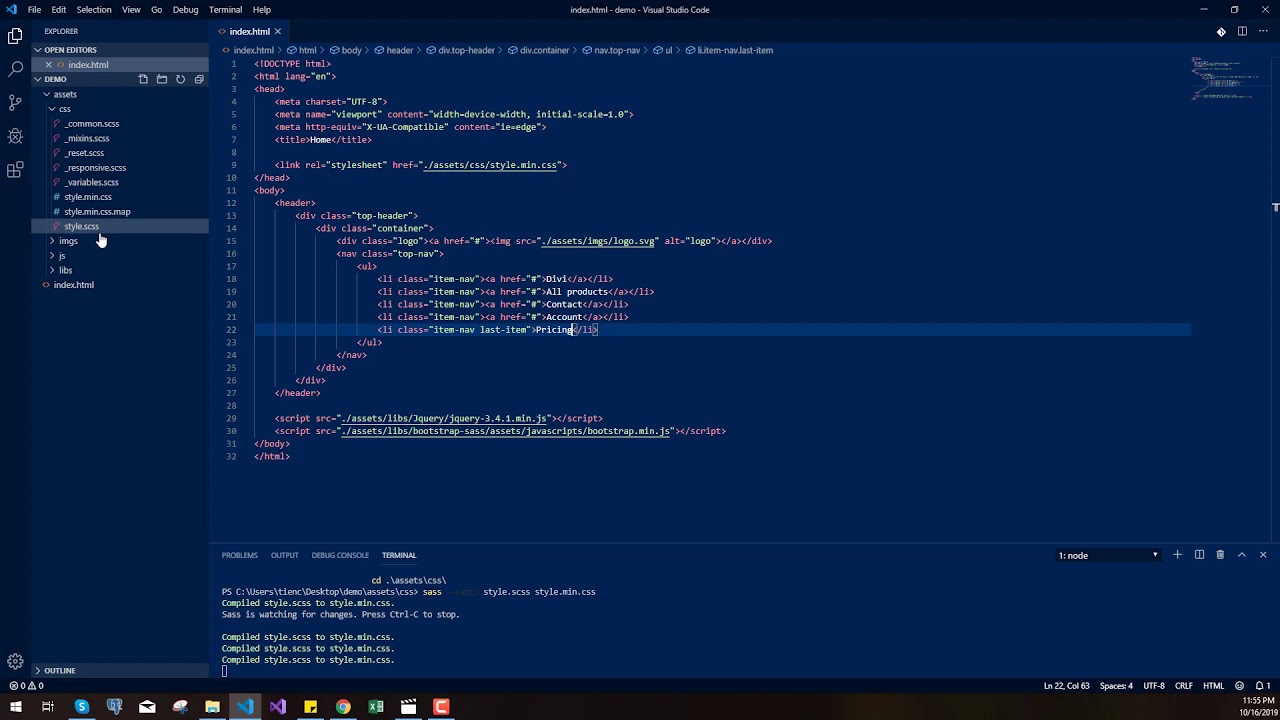Viewport: 1280px width, 720px height.
Task: Expand the imgs folder
Action: click(68, 241)
